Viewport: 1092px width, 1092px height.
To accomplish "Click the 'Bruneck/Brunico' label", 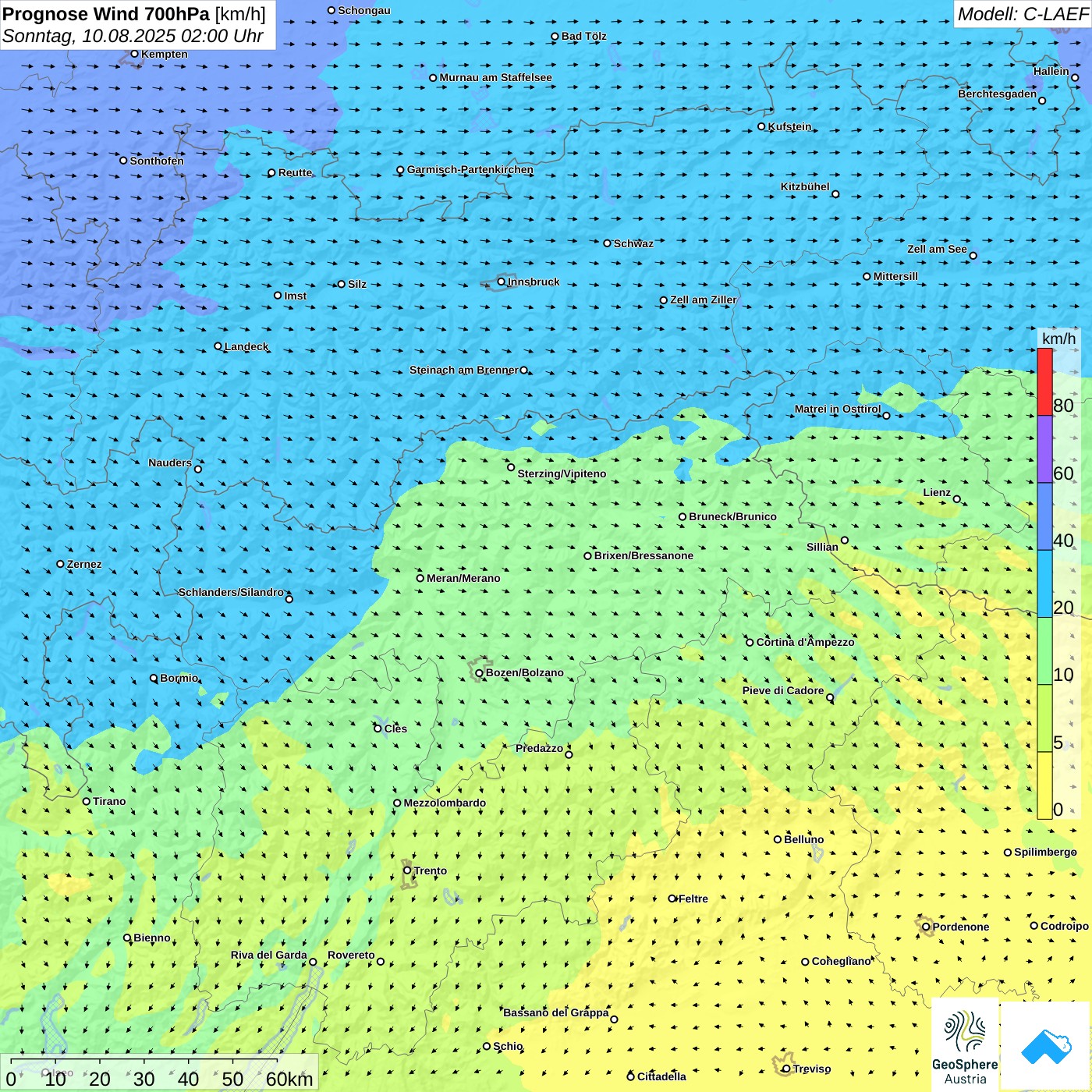I will click(733, 516).
